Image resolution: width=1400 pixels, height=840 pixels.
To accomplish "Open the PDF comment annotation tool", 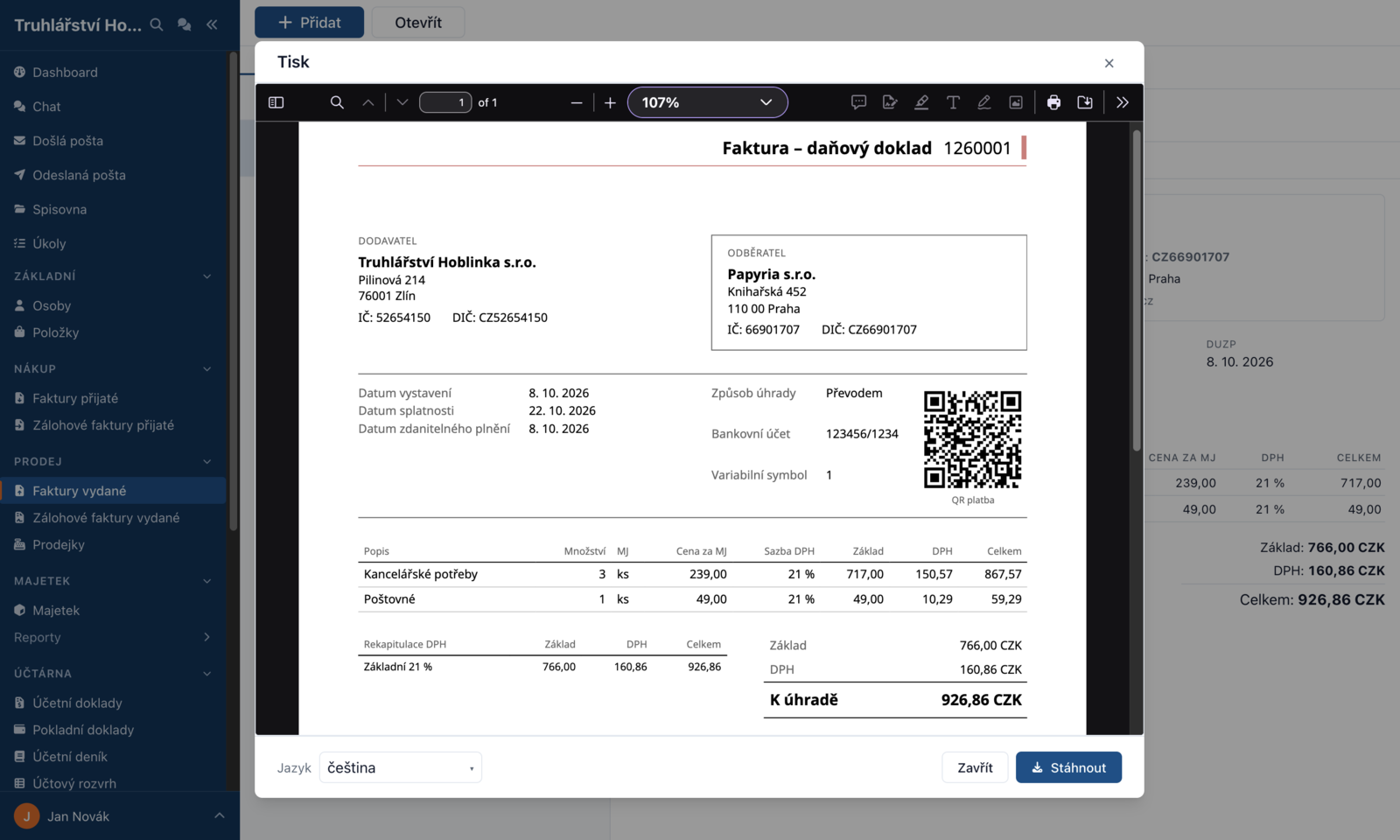I will pyautogui.click(x=859, y=102).
